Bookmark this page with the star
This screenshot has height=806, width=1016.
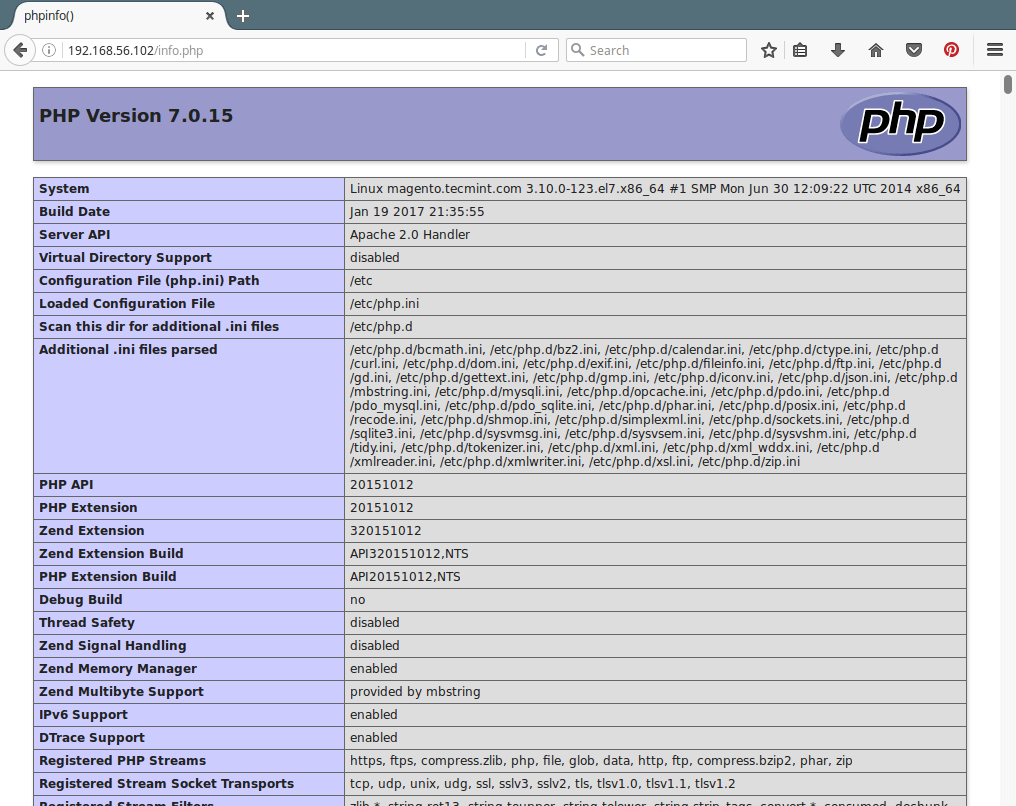click(x=769, y=50)
